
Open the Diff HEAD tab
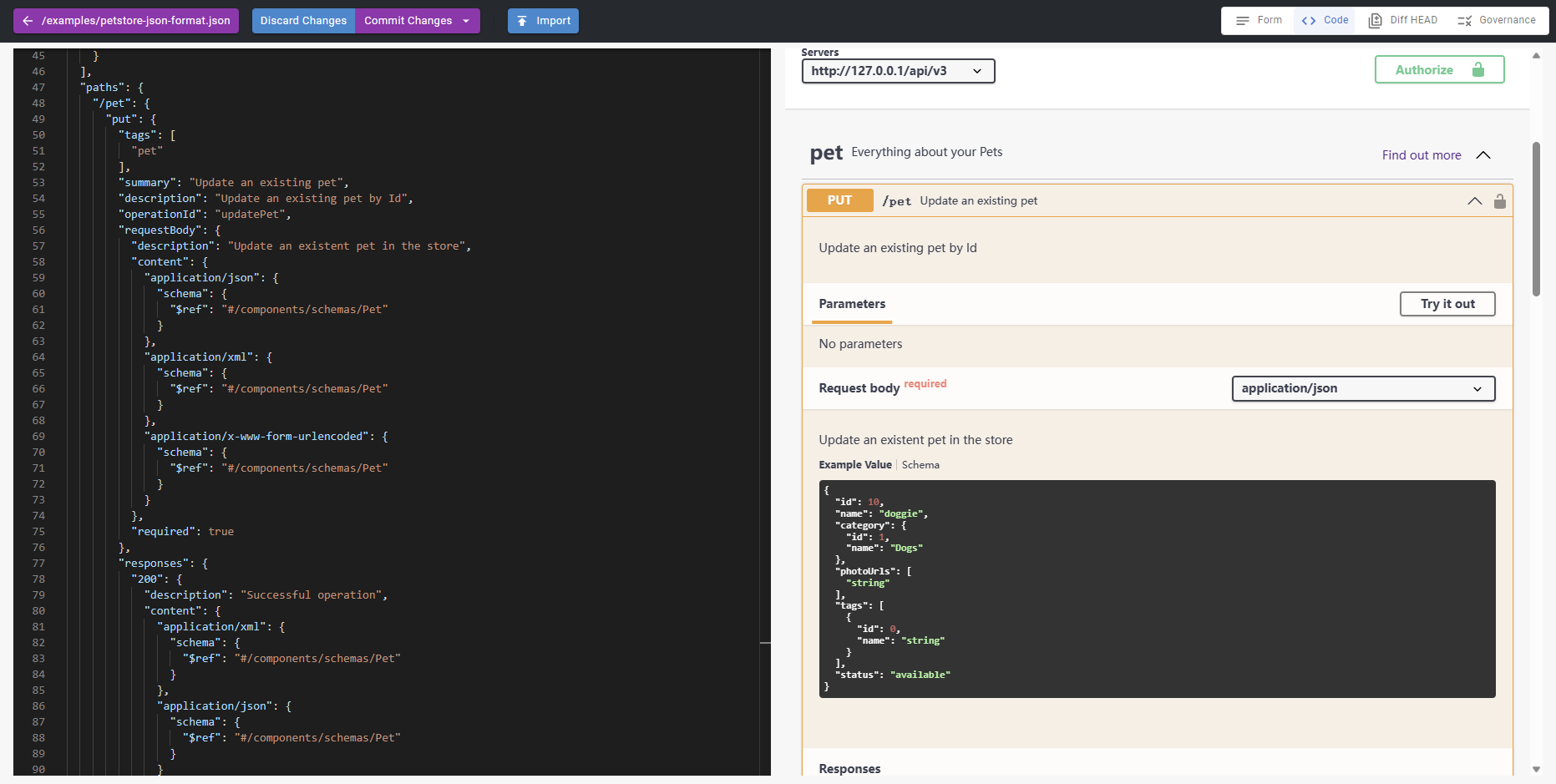click(1403, 20)
